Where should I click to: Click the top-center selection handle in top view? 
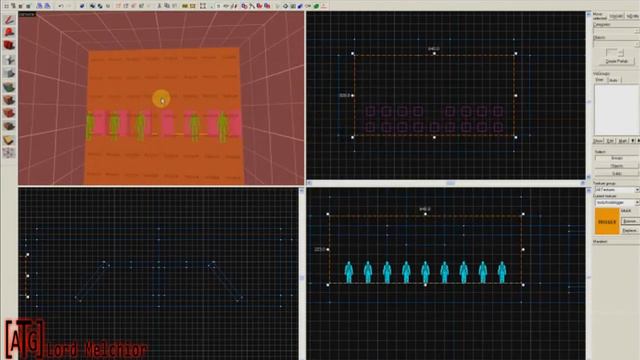tap(434, 53)
